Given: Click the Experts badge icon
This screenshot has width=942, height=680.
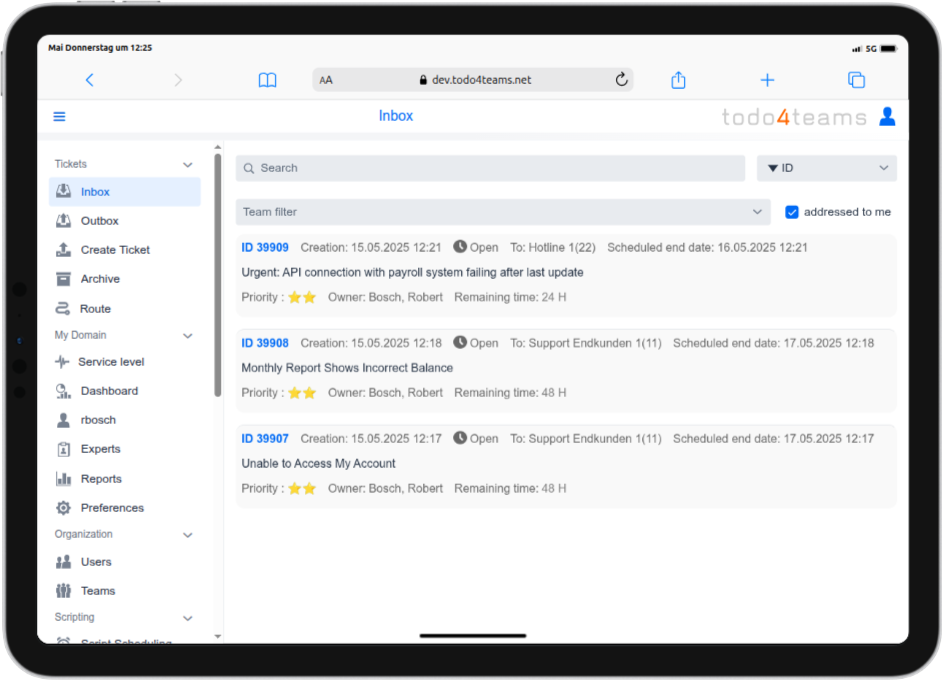Looking at the screenshot, I should click(63, 449).
